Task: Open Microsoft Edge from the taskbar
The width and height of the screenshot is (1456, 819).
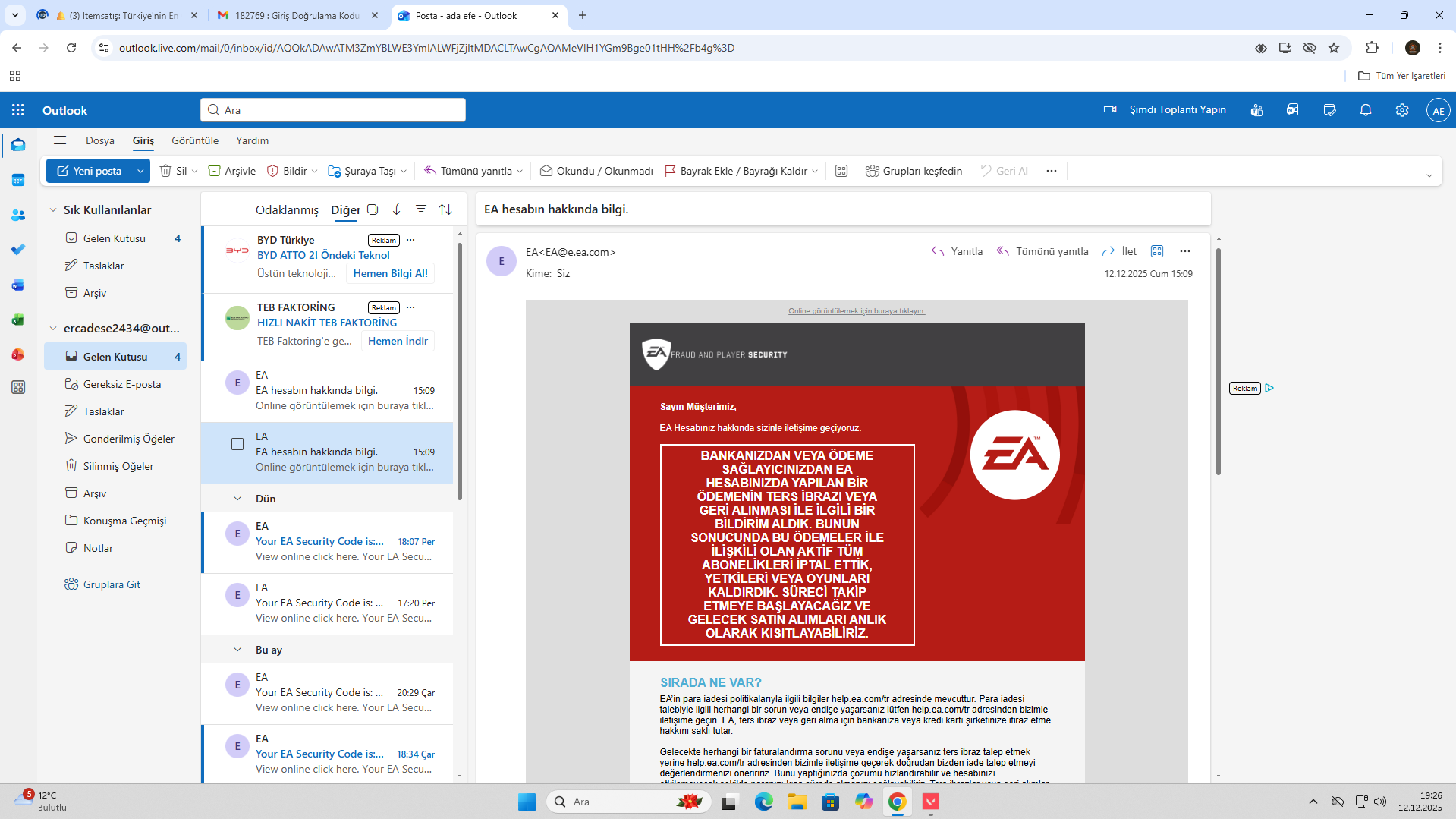Action: point(763,802)
